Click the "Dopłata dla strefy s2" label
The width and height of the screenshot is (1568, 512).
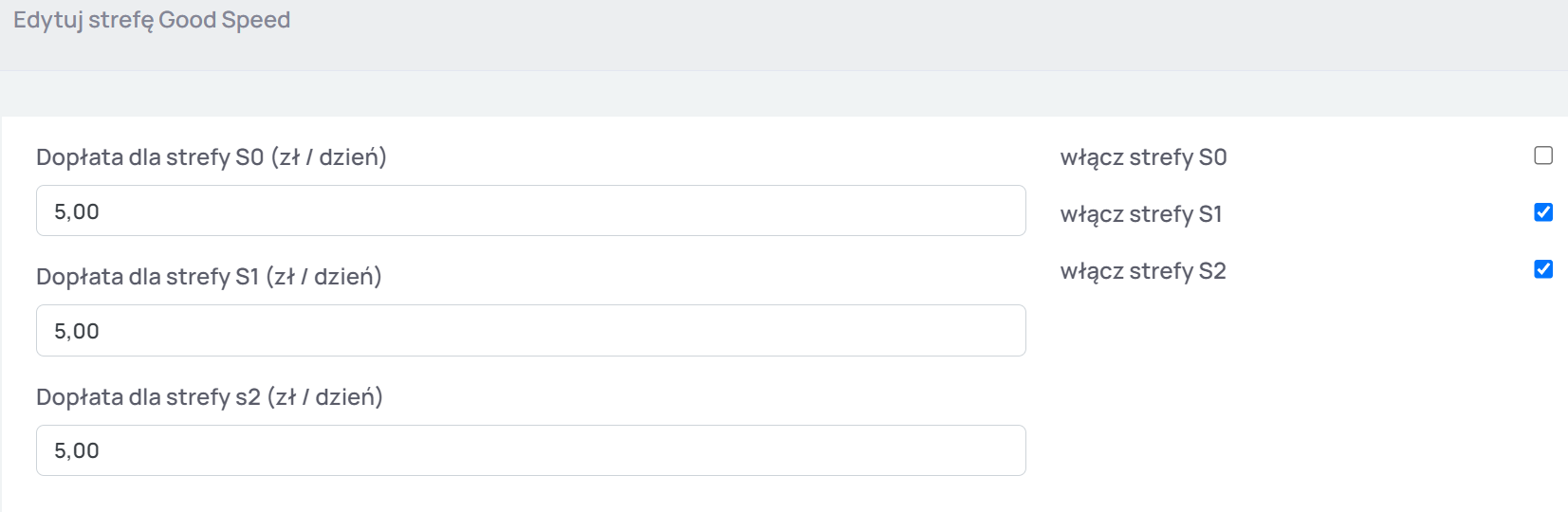(148, 397)
